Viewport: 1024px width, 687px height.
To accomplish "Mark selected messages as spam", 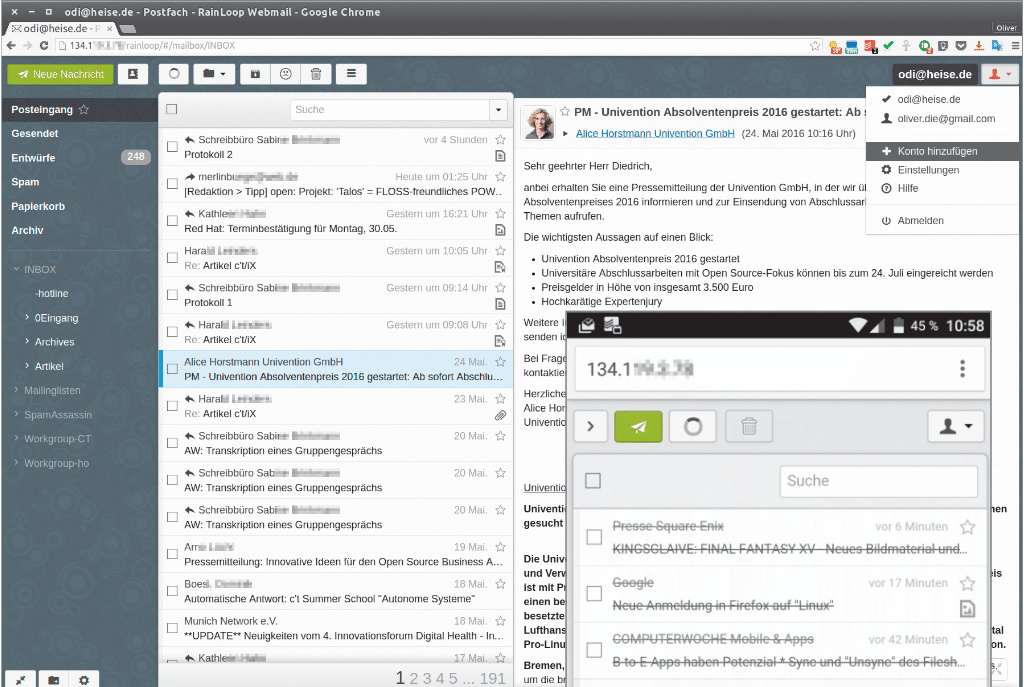I will (285, 74).
